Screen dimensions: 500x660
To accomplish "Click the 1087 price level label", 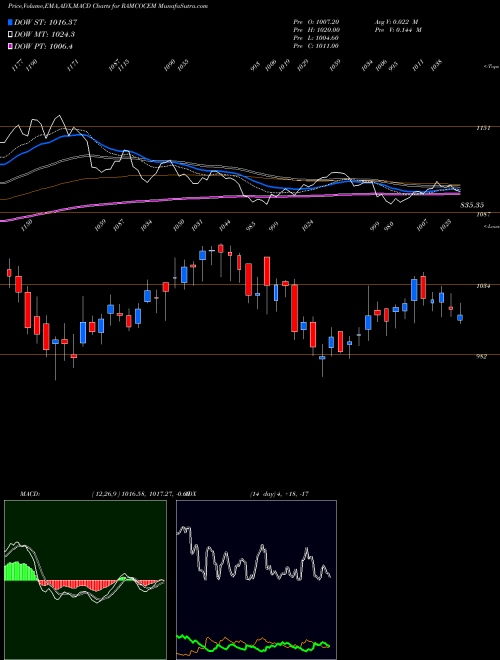I will (x=483, y=215).
